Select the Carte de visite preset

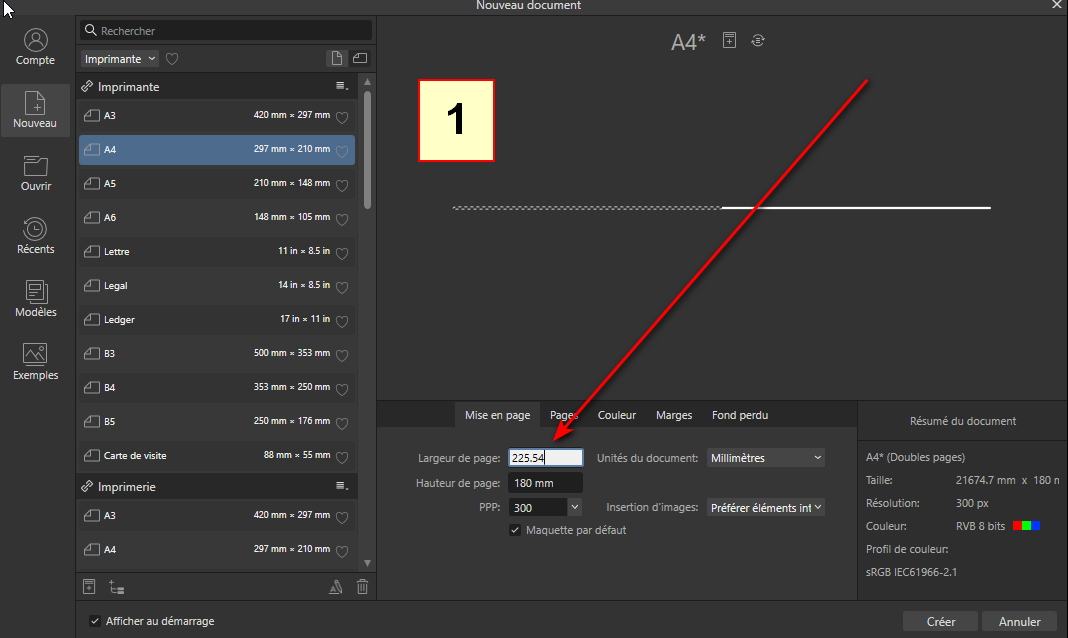pos(217,456)
